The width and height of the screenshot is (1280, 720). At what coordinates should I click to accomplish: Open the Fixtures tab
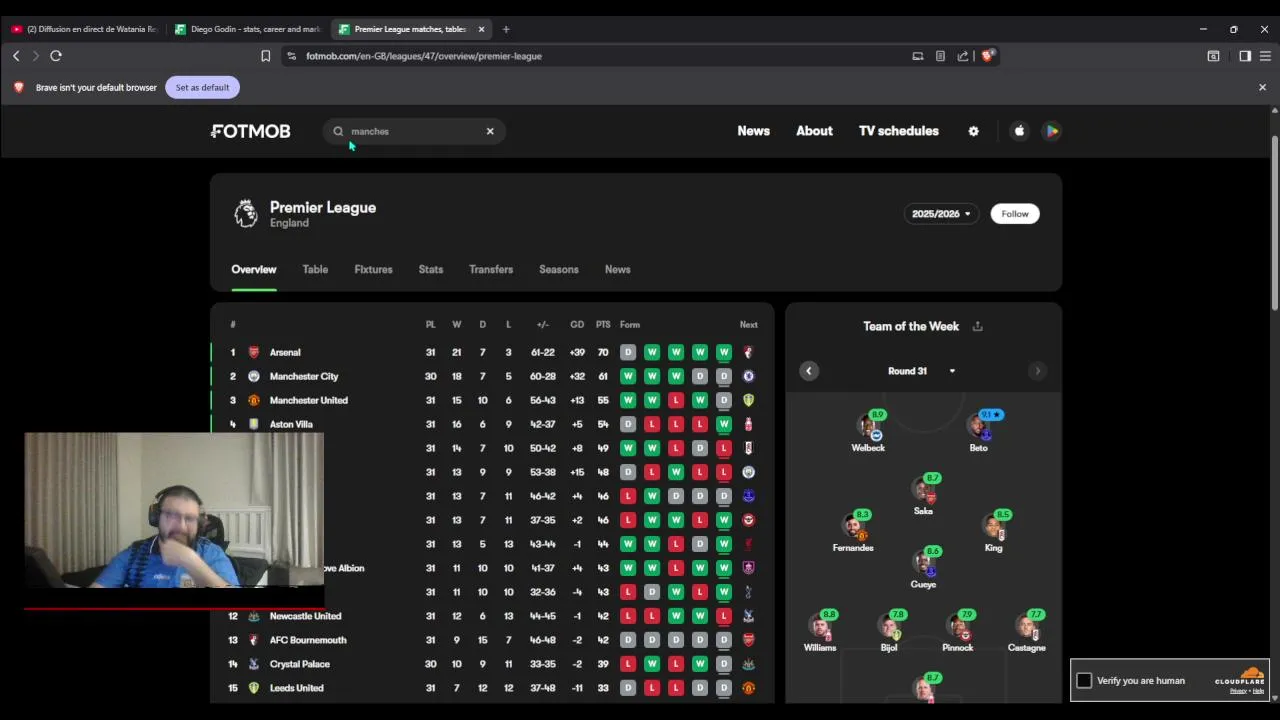(373, 269)
